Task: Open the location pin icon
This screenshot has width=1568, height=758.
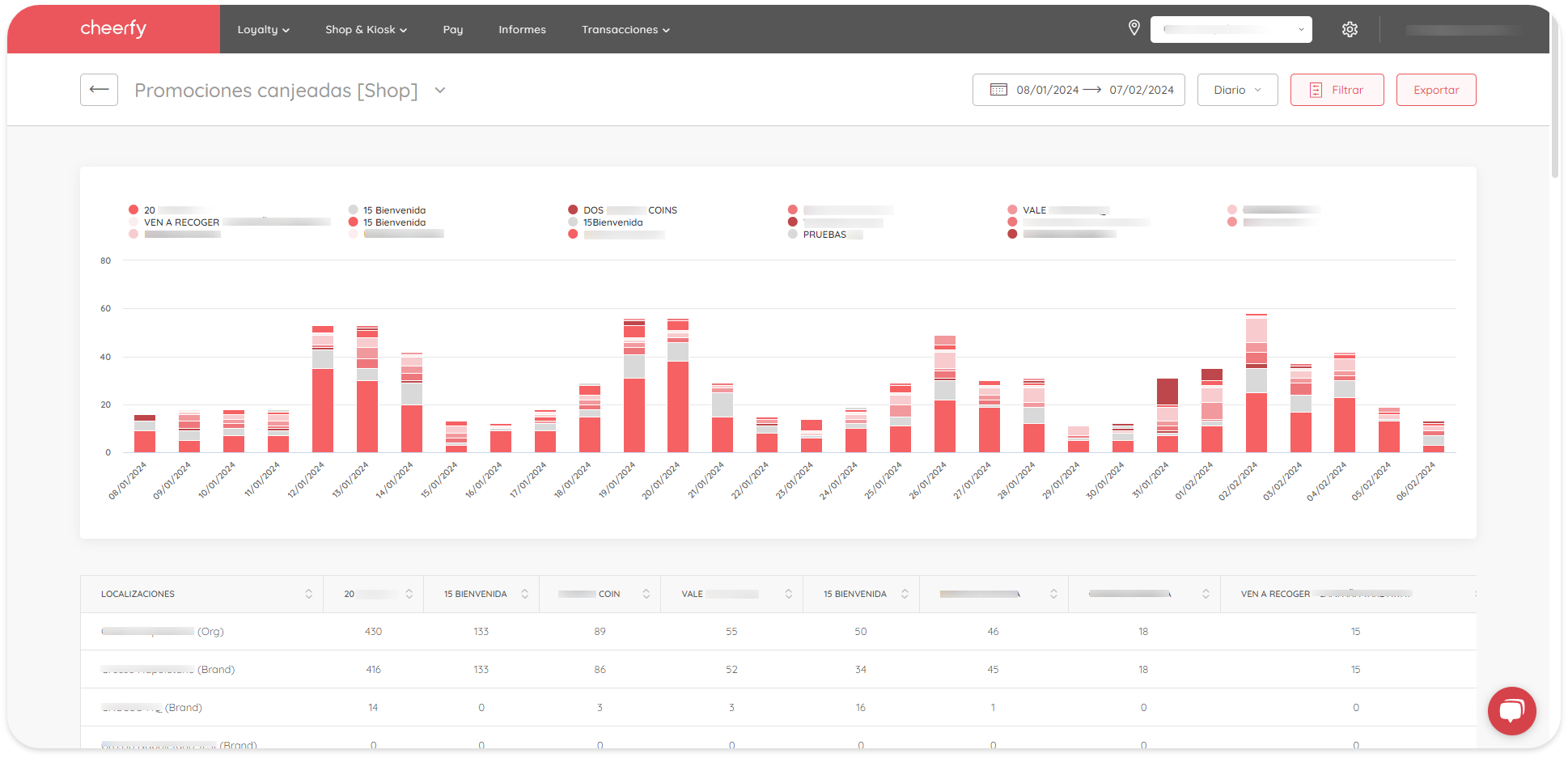Action: point(1134,28)
